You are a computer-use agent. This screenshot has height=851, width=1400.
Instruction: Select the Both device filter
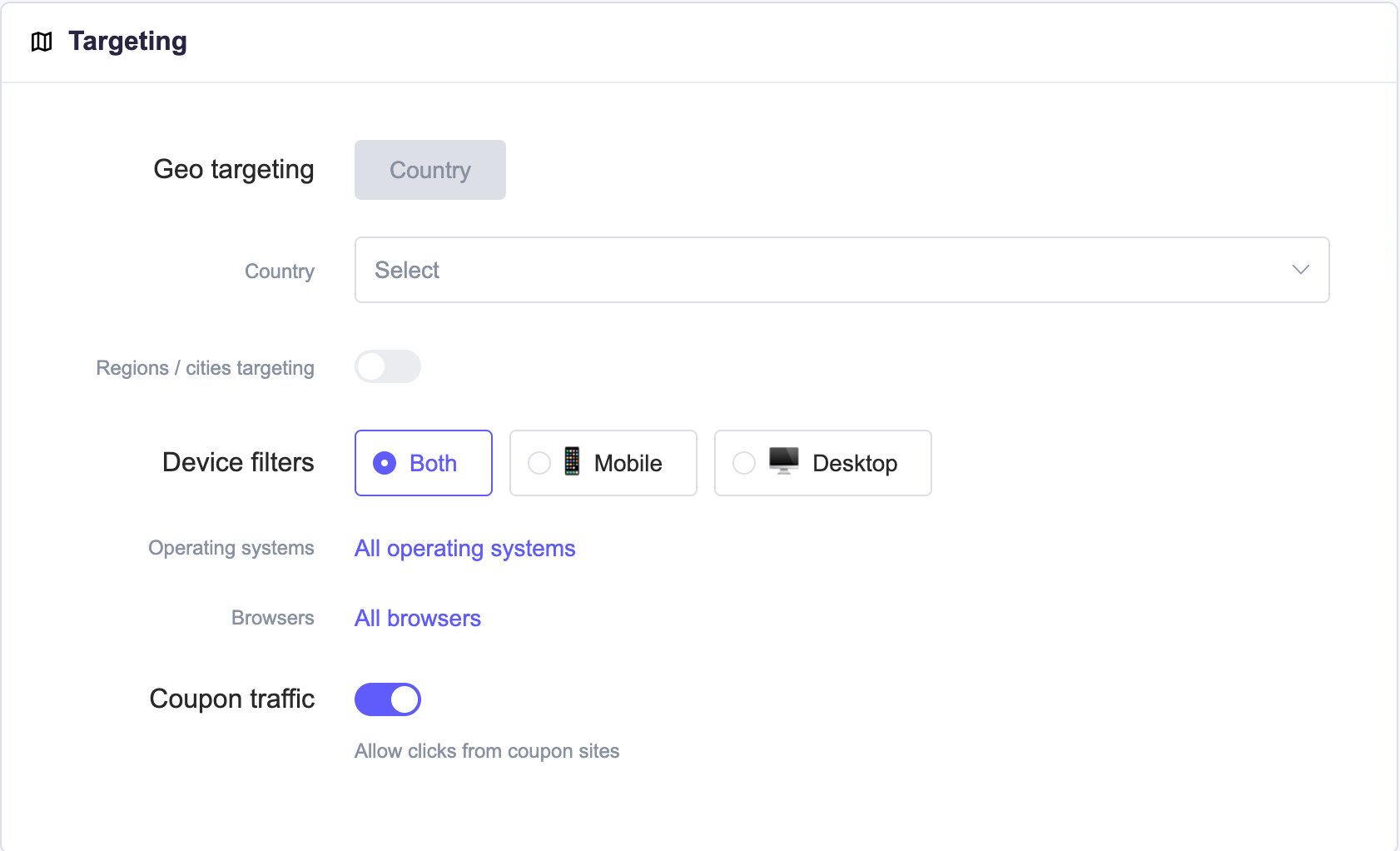tap(424, 463)
